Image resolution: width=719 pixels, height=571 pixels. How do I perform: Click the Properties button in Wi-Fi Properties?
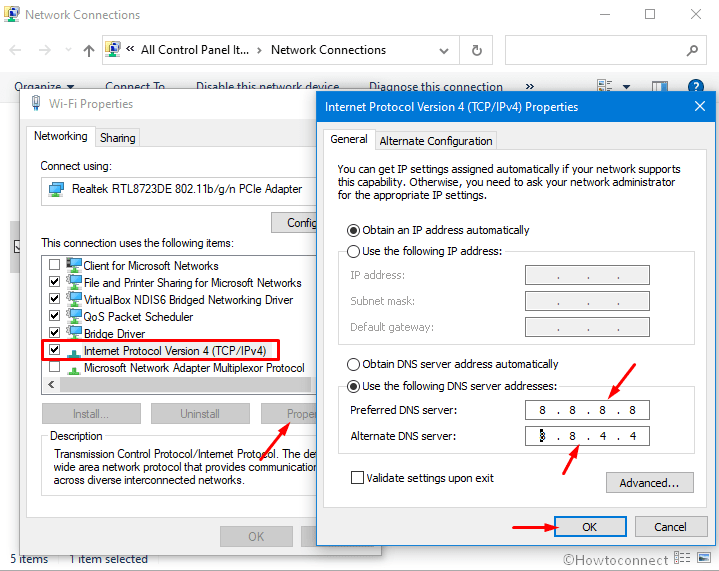tap(289, 414)
